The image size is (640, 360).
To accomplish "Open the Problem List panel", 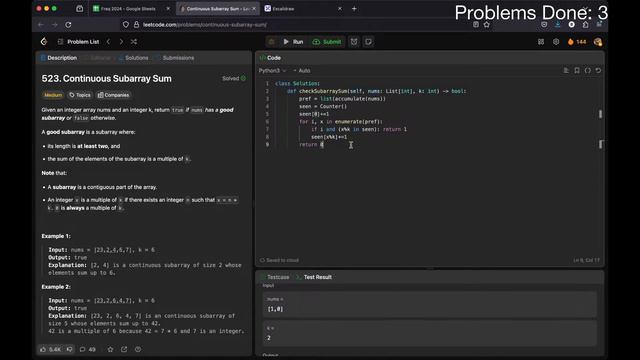I will pos(78,42).
